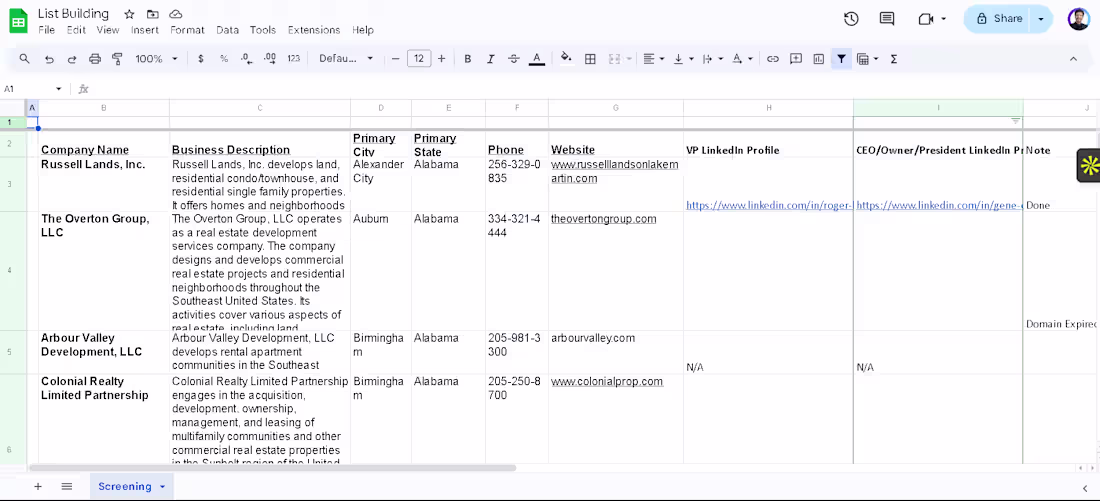Format cell as currency

click(201, 59)
